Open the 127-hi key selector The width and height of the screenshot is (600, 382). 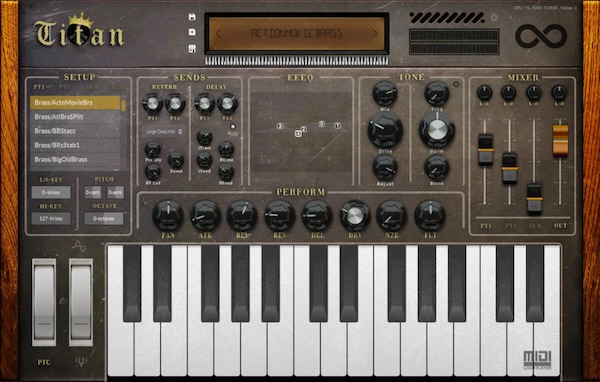pyautogui.click(x=51, y=219)
